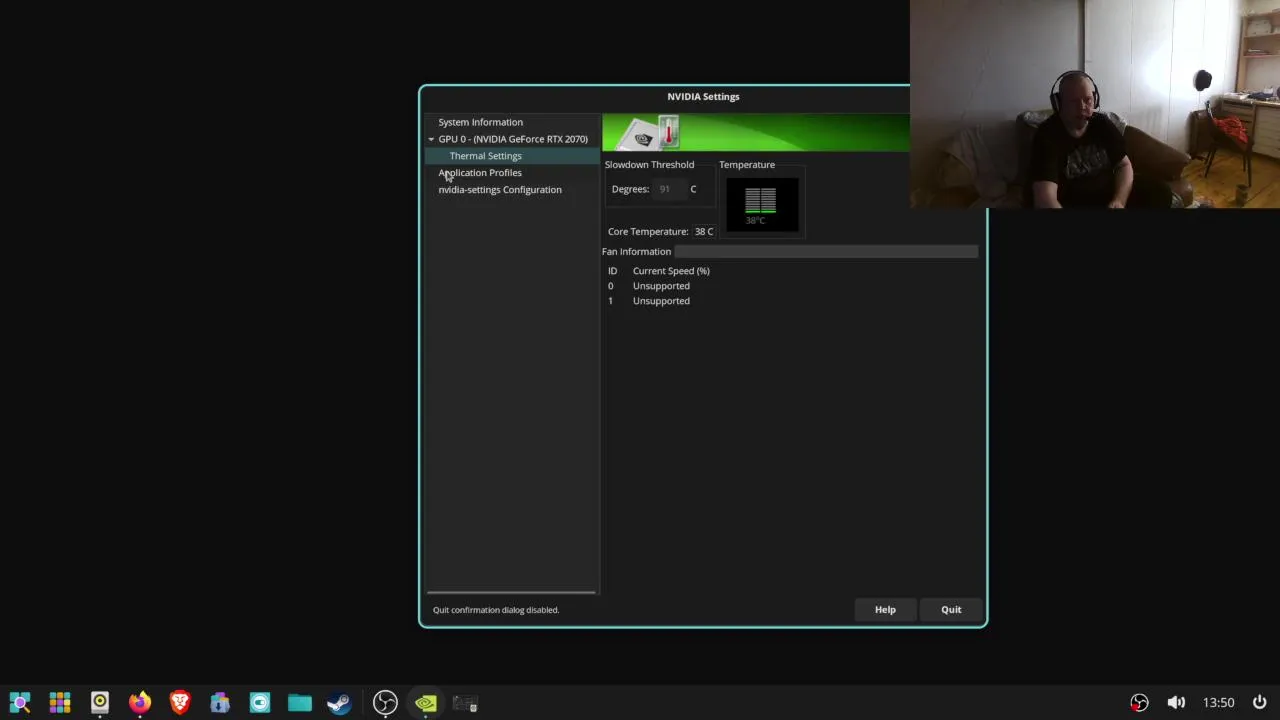This screenshot has width=1280, height=720.
Task: Click the NVIDIA Settings taskbar icon
Action: [426, 703]
